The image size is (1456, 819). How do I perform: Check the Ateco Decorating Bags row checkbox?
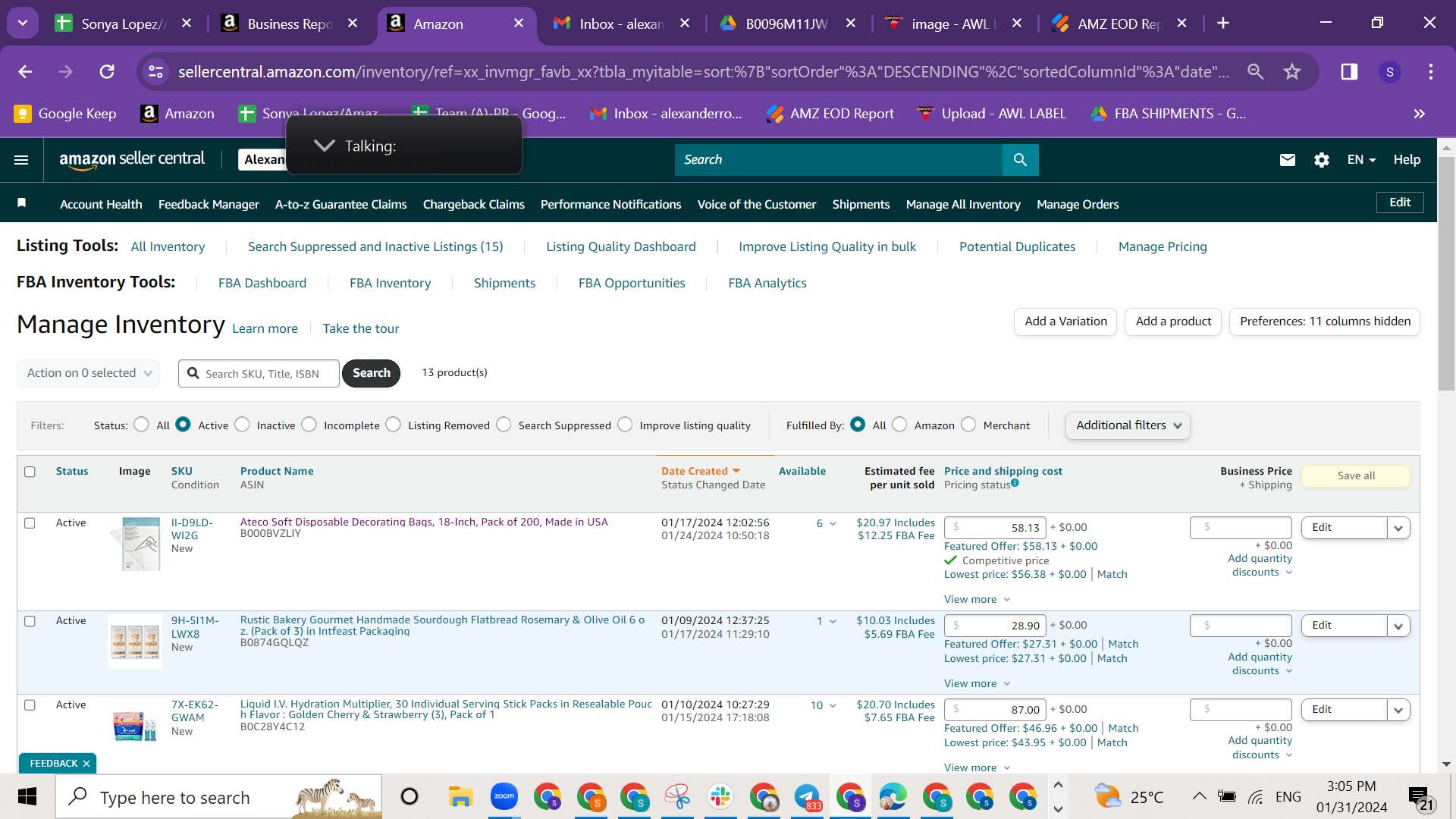(30, 523)
